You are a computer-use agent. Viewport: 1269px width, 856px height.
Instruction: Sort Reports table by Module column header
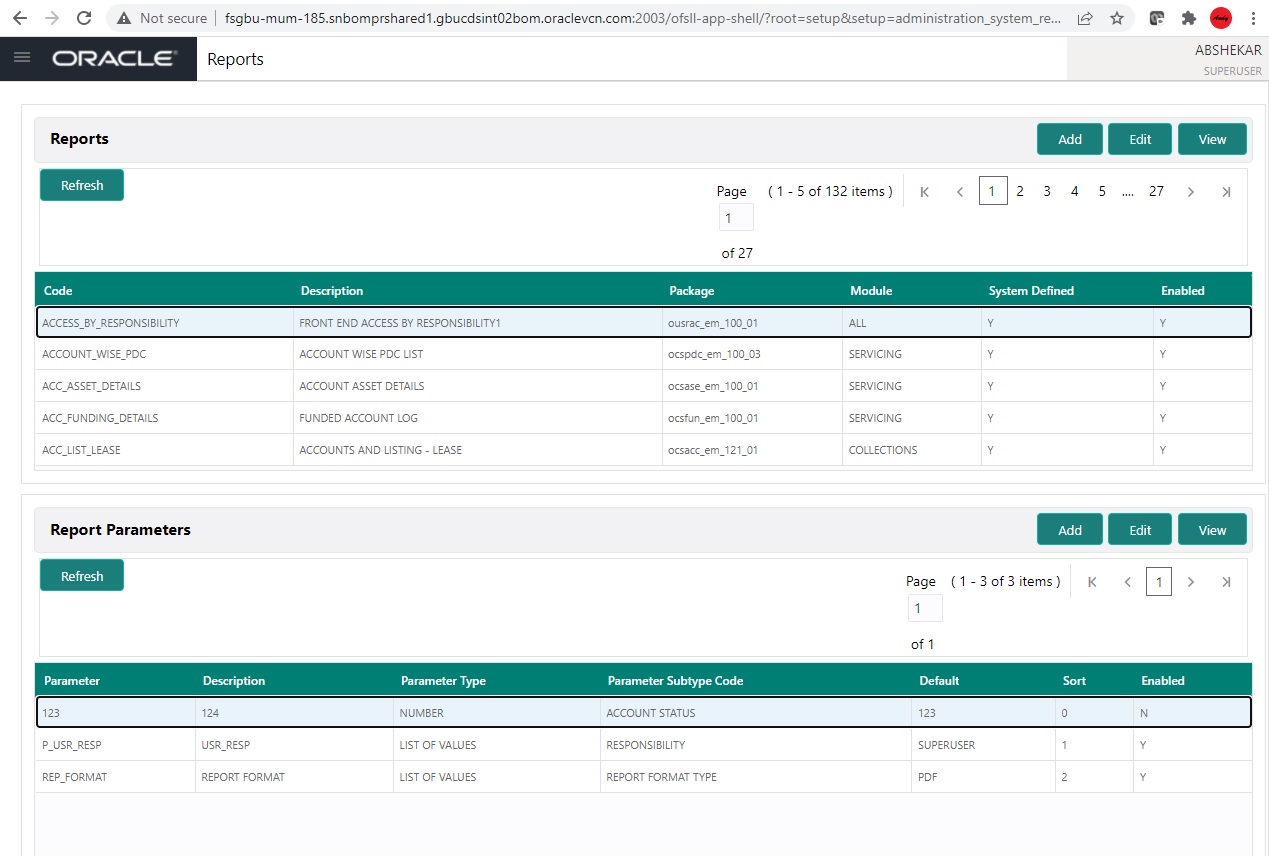click(x=871, y=291)
